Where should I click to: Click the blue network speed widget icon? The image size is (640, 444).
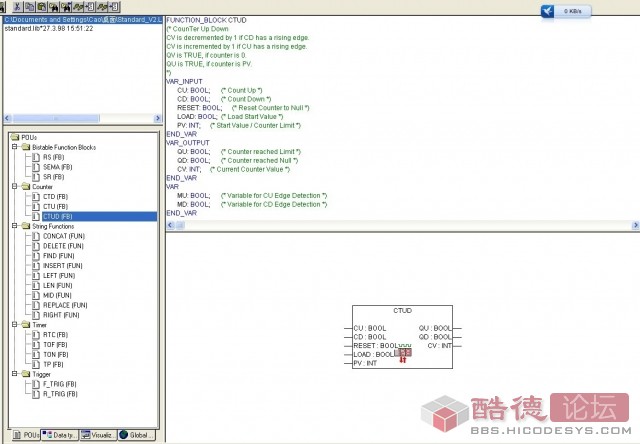tap(548, 11)
